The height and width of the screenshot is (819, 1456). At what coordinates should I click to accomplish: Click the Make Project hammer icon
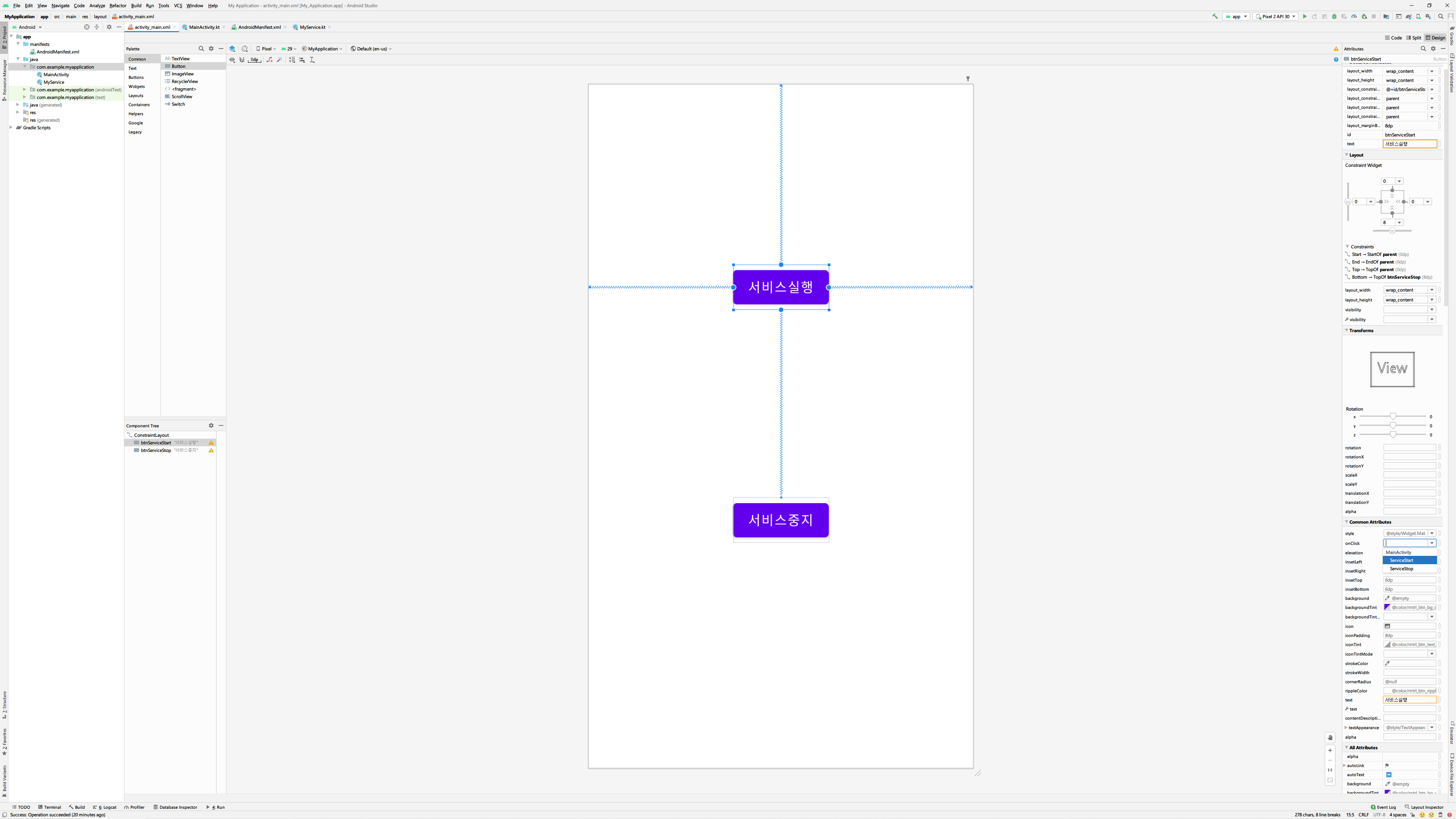1215,16
